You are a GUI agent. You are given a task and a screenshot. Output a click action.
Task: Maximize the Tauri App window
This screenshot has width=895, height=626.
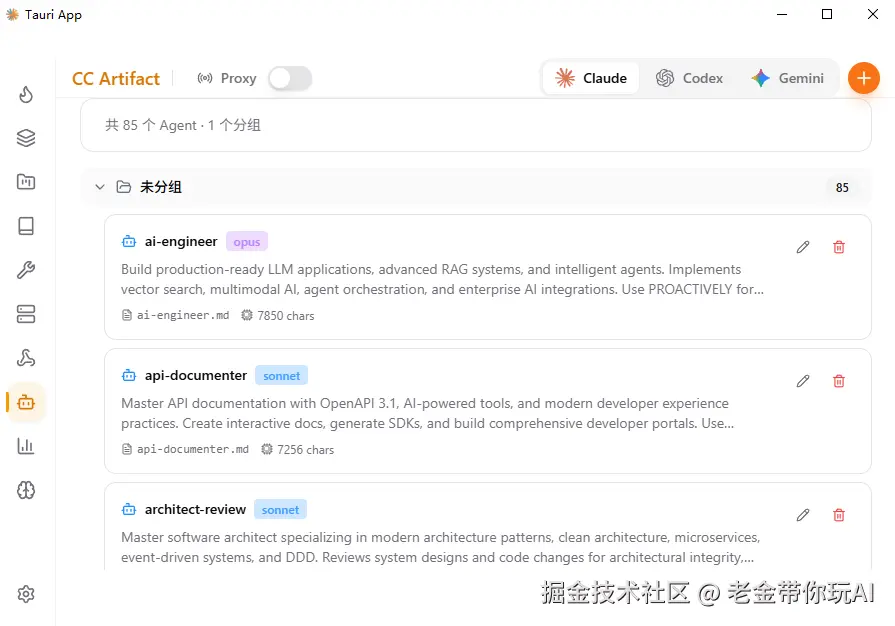coord(827,14)
